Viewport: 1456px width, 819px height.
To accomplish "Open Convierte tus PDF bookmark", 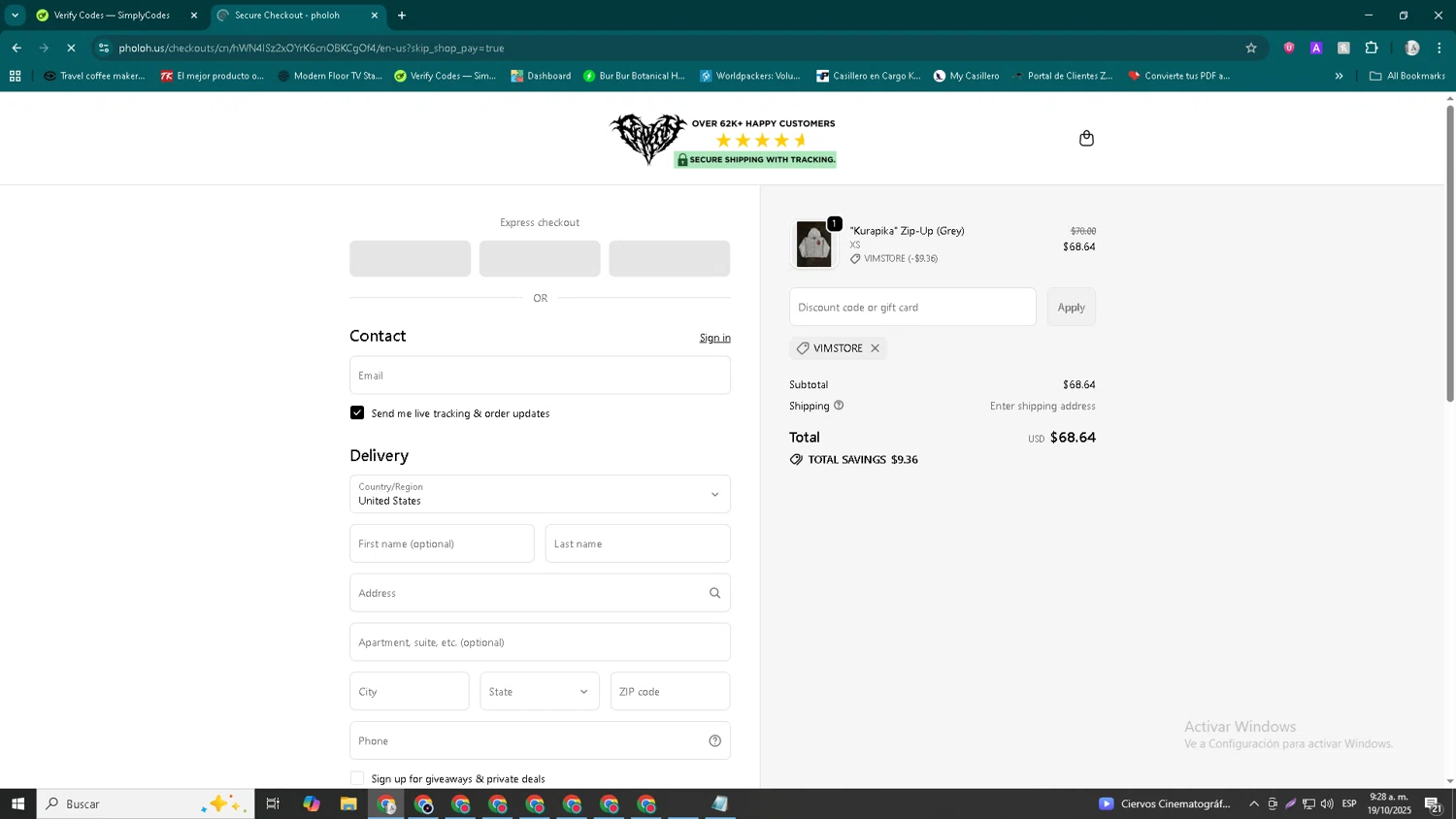I will coord(1178,76).
